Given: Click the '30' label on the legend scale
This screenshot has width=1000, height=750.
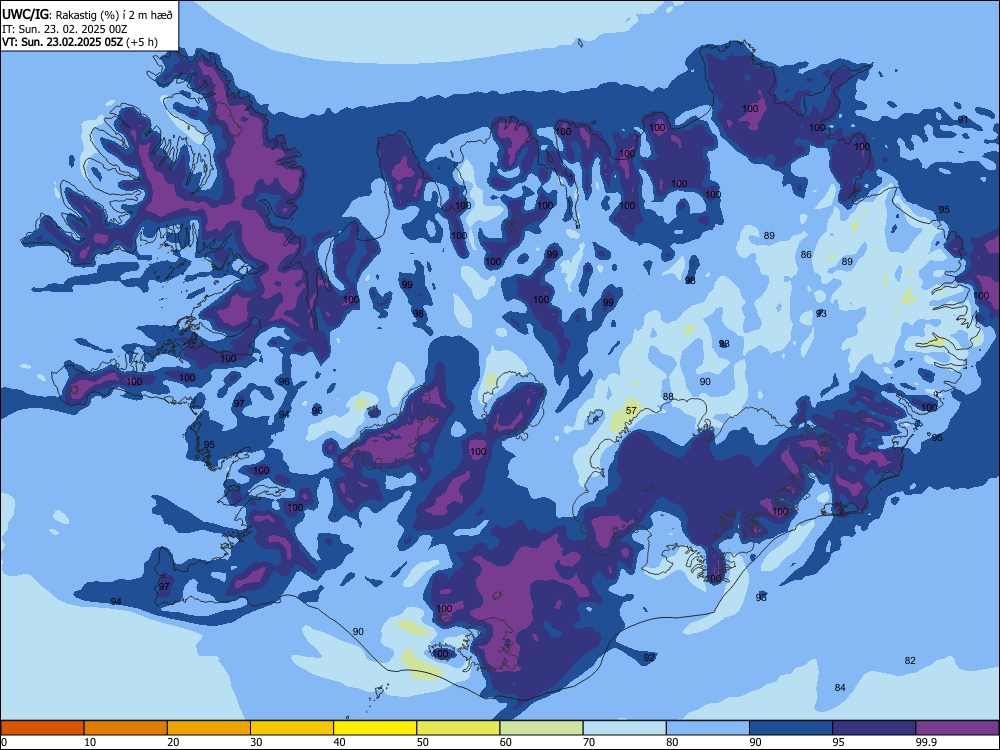Looking at the screenshot, I should pyautogui.click(x=256, y=742).
